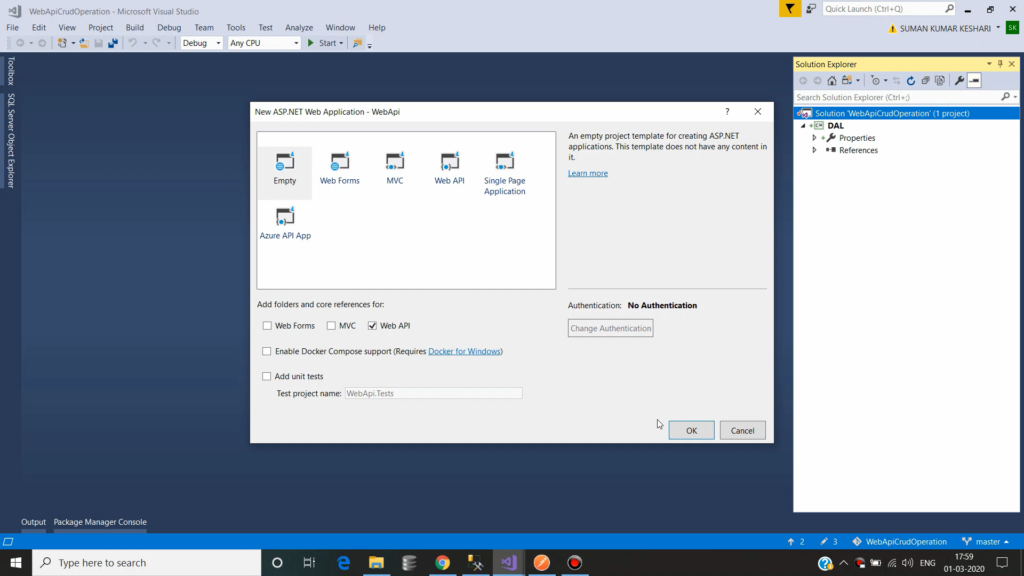Viewport: 1024px width, 576px height.
Task: Click the Find in Files toolbar icon
Action: (x=357, y=43)
